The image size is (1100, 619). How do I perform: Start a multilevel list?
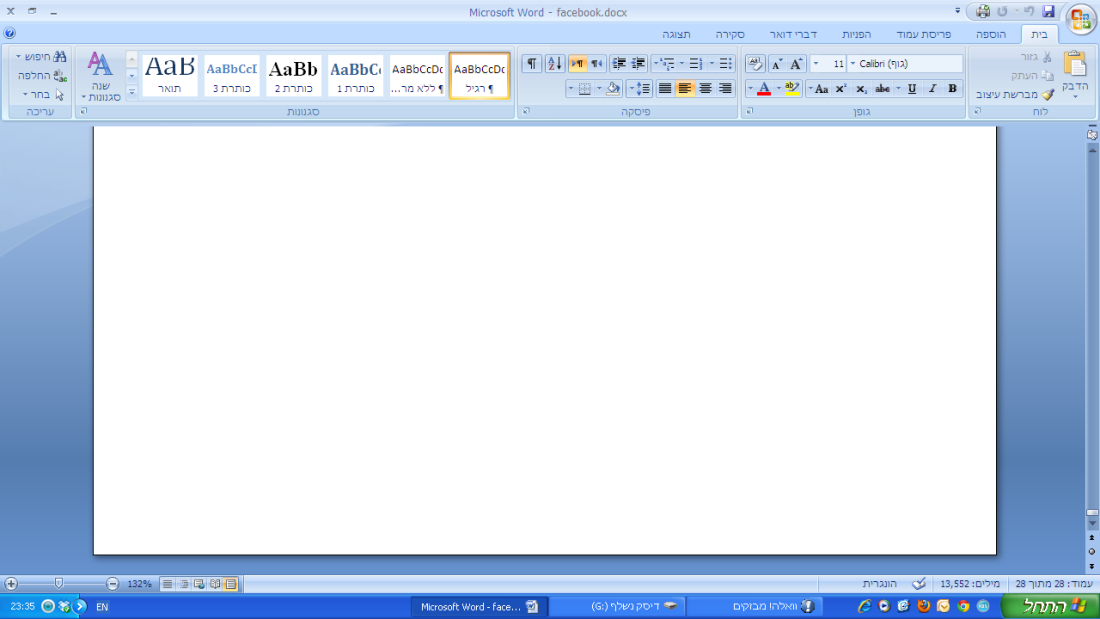pyautogui.click(x=667, y=64)
